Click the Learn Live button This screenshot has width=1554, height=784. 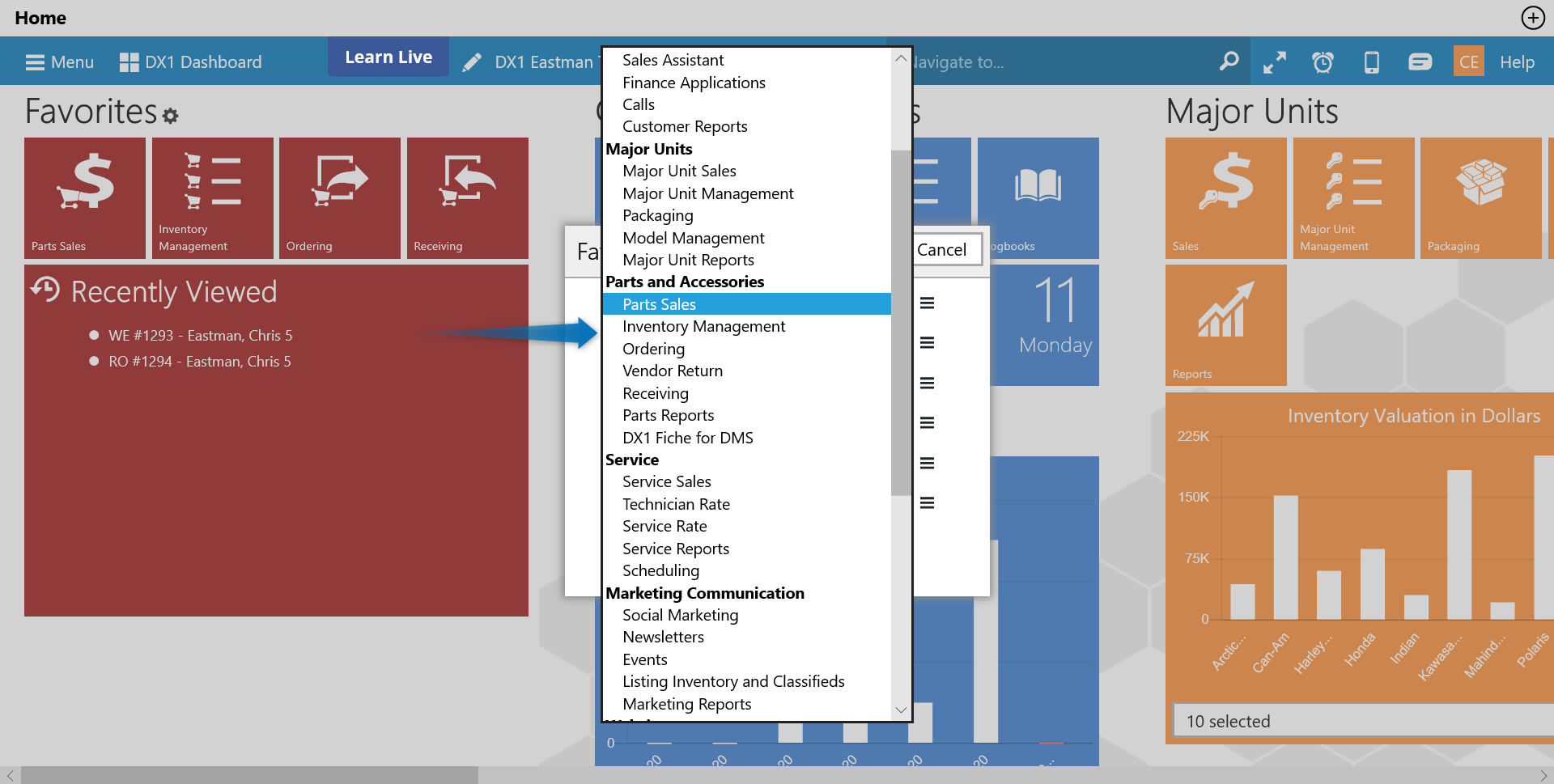point(388,57)
